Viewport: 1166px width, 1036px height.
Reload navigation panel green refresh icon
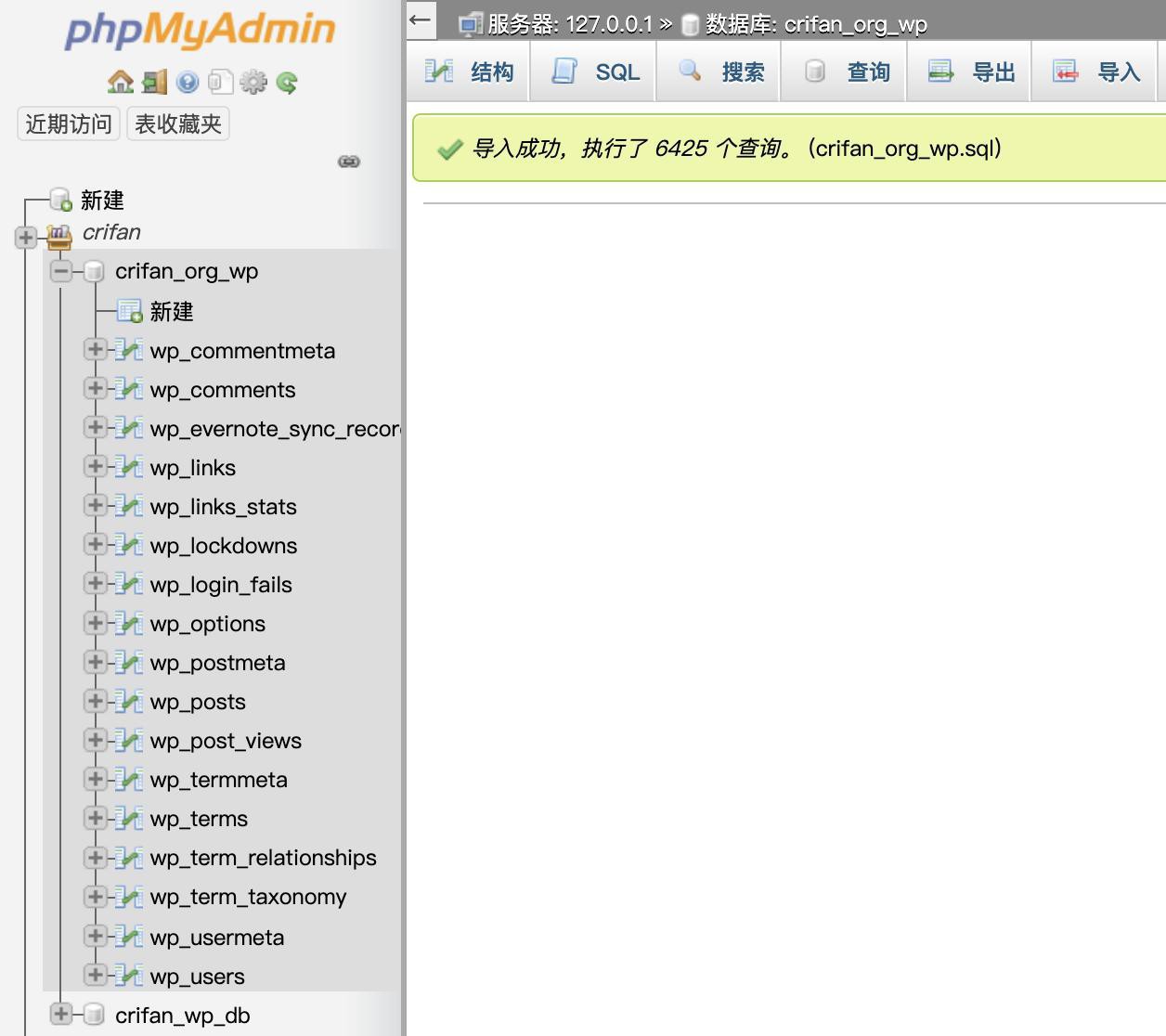coord(286,83)
